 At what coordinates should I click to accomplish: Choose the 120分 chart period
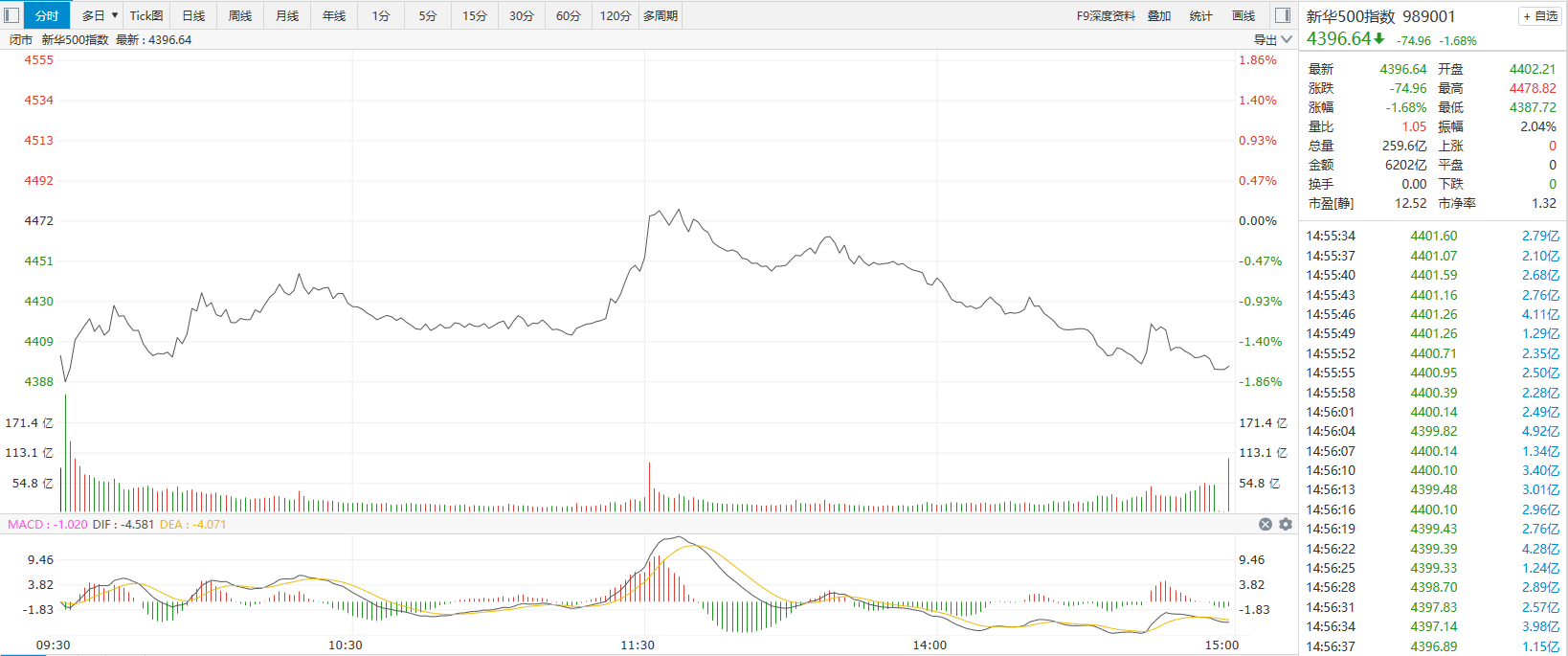pos(616,15)
